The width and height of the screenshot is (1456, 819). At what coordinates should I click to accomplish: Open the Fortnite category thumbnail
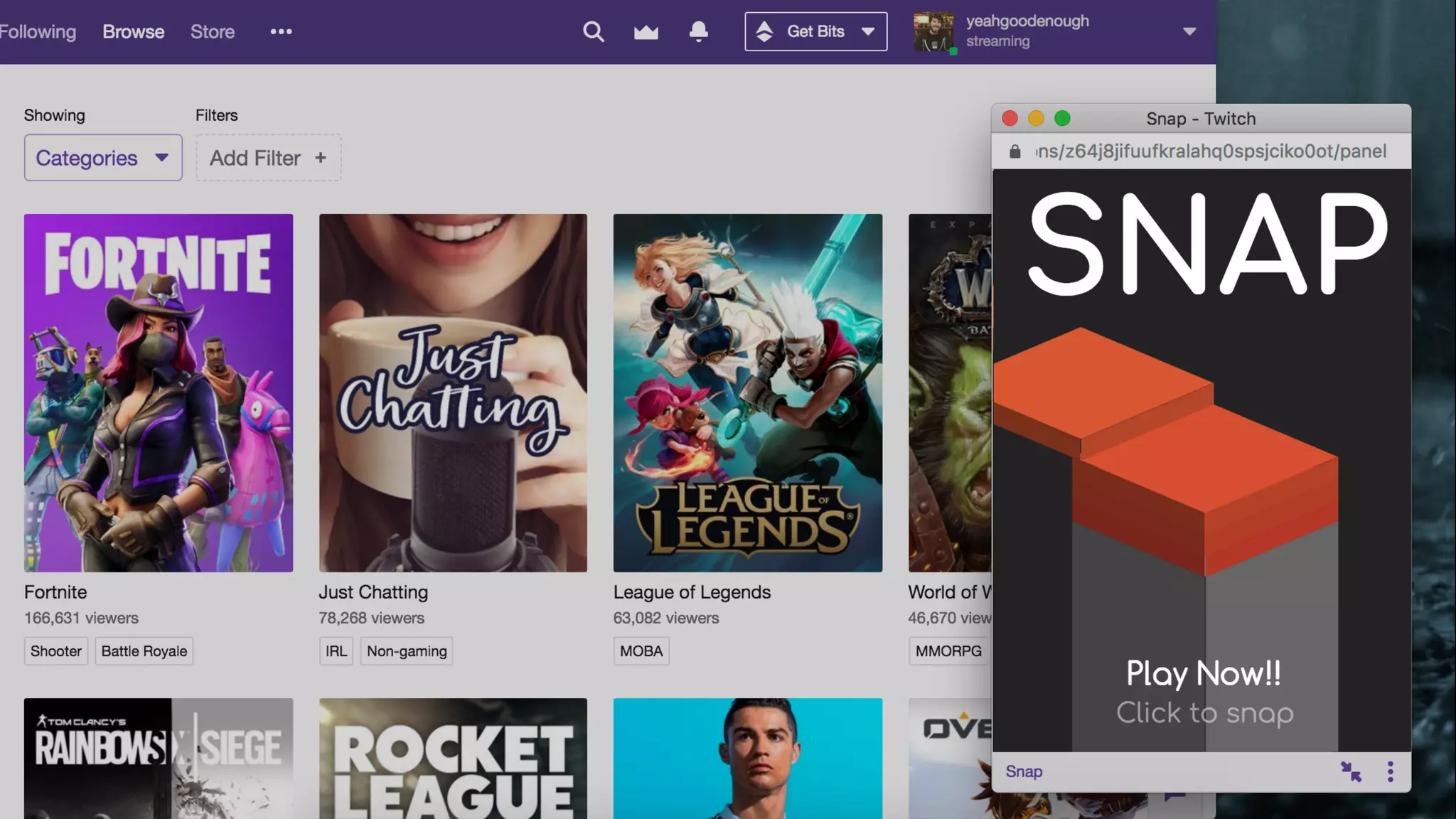(x=158, y=392)
